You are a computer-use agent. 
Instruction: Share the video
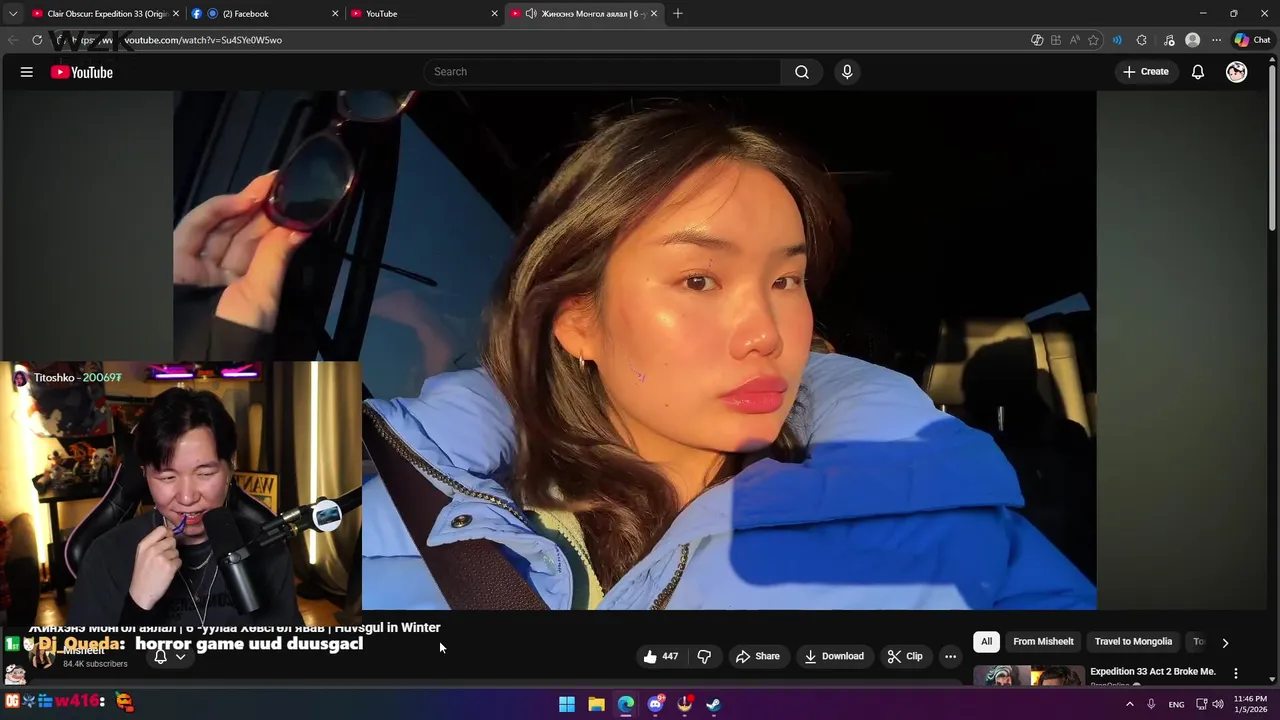(757, 656)
